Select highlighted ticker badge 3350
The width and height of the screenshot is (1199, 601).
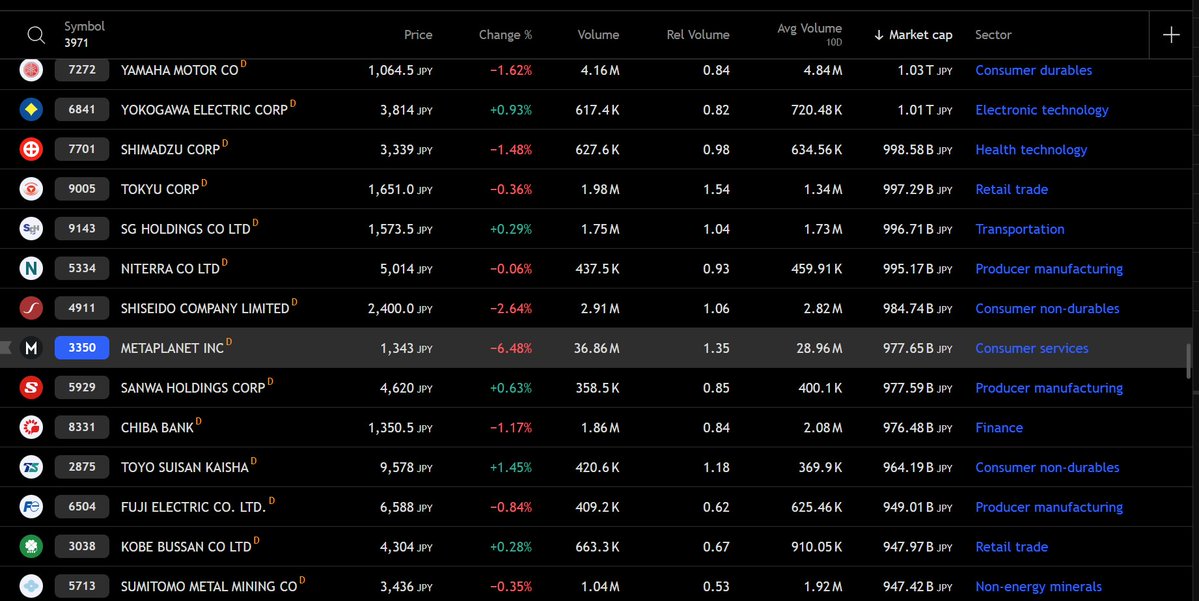pyautogui.click(x=82, y=348)
